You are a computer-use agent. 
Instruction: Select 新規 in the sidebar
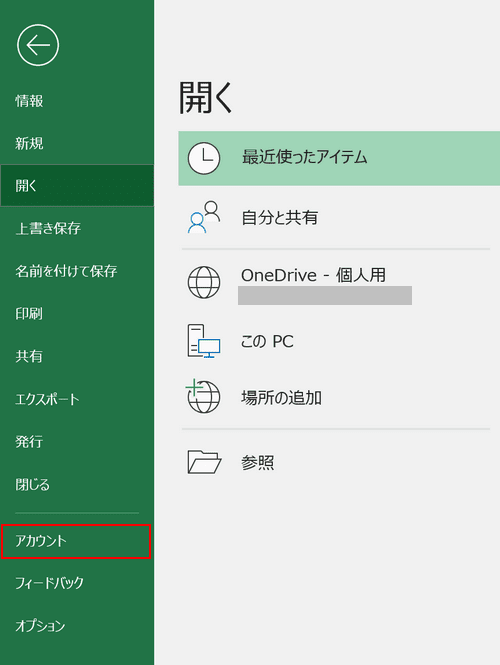pos(77,143)
